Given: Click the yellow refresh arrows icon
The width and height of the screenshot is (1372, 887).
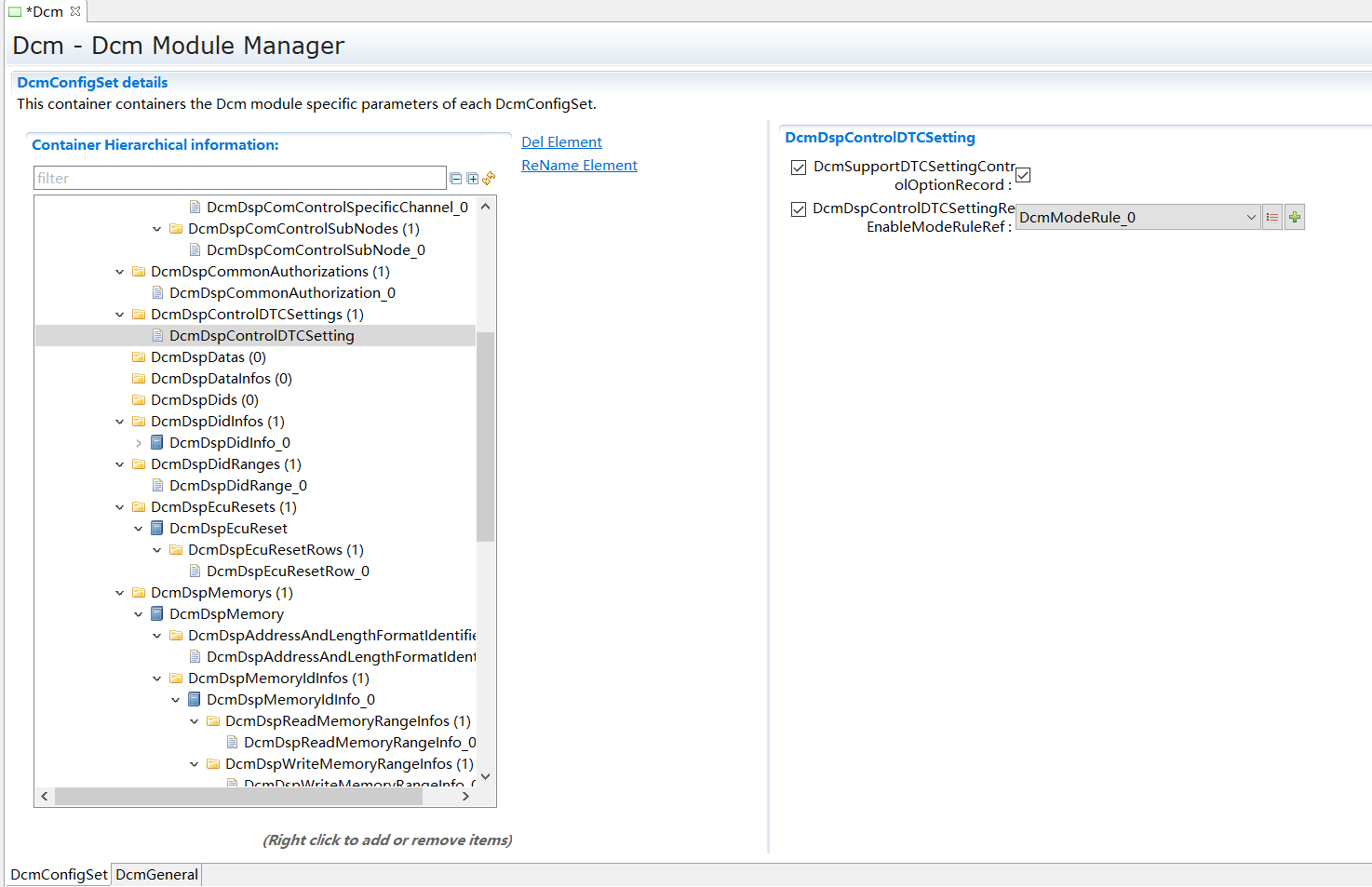Looking at the screenshot, I should pyautogui.click(x=488, y=177).
